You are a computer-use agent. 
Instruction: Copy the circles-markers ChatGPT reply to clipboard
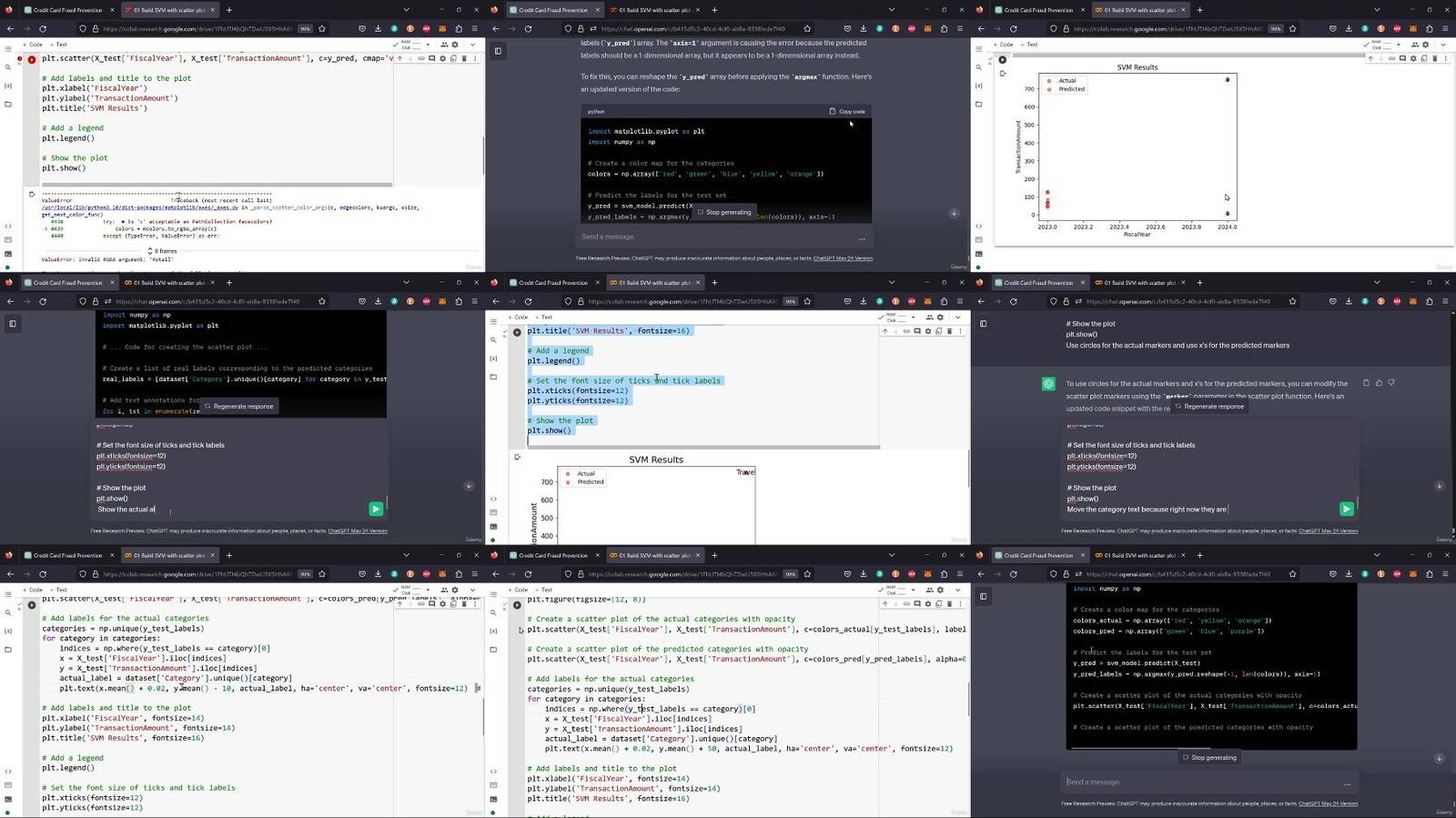(1366, 383)
